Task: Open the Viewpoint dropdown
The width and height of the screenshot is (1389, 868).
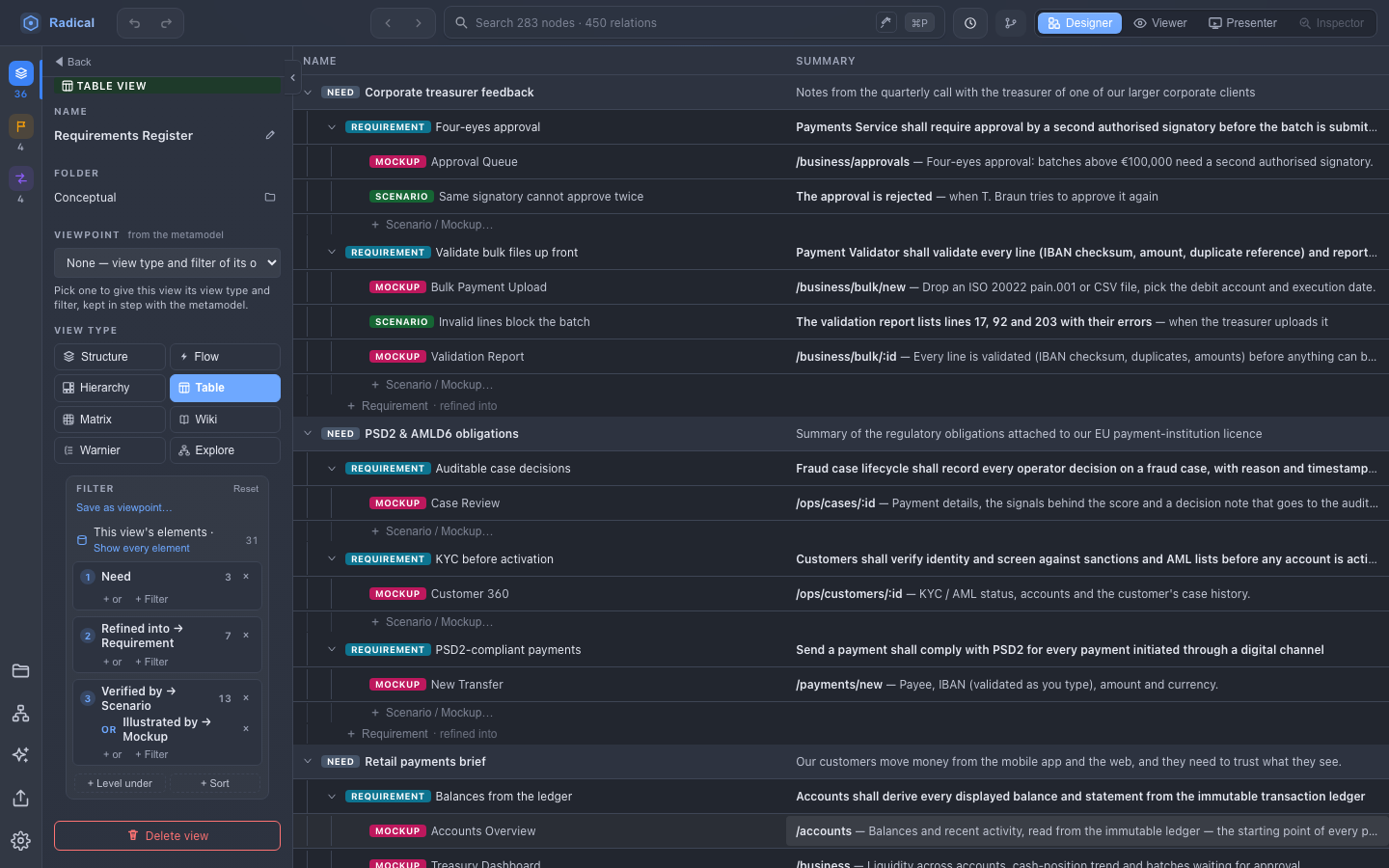Action: click(x=167, y=262)
